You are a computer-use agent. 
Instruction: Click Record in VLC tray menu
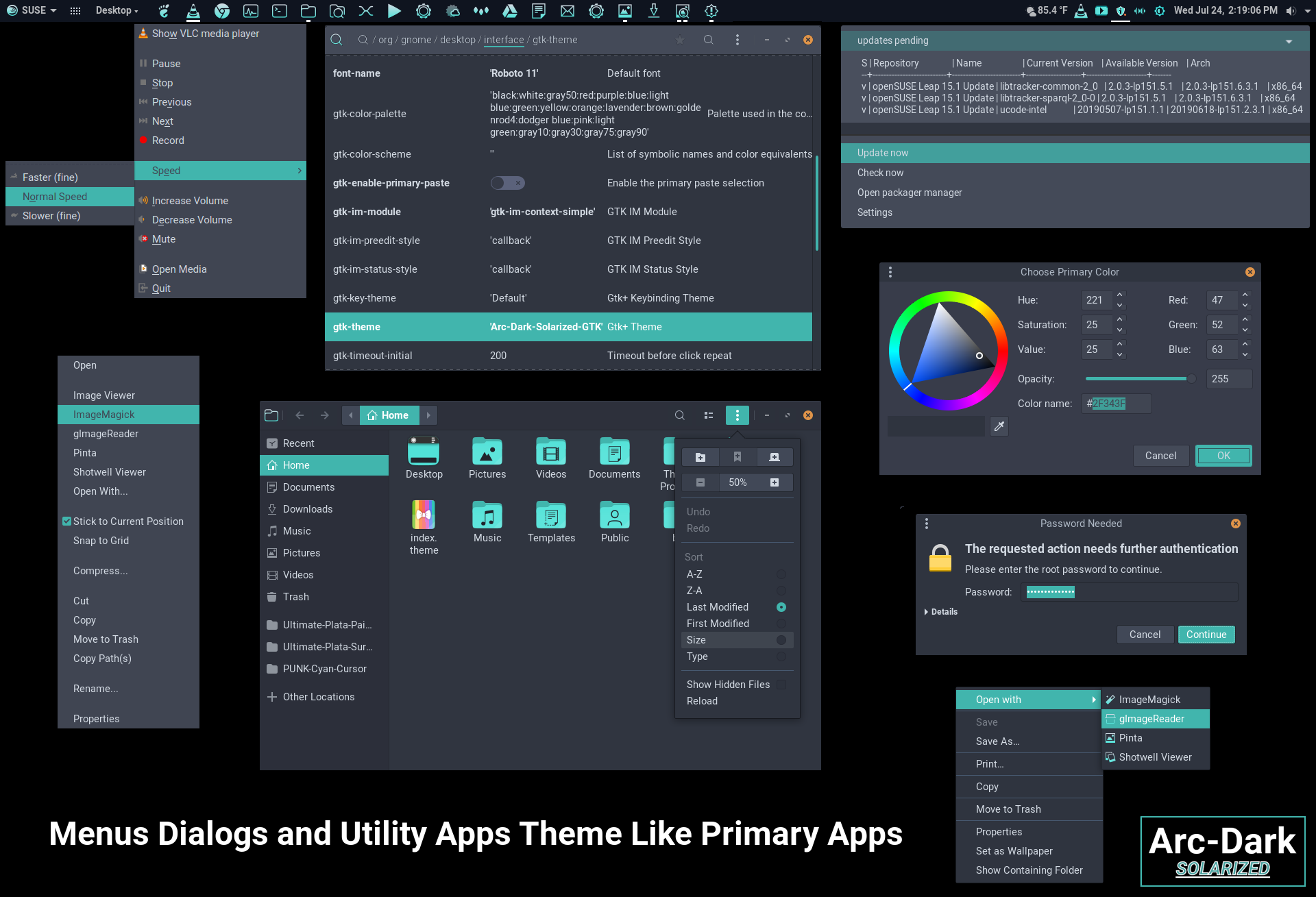tap(220, 140)
